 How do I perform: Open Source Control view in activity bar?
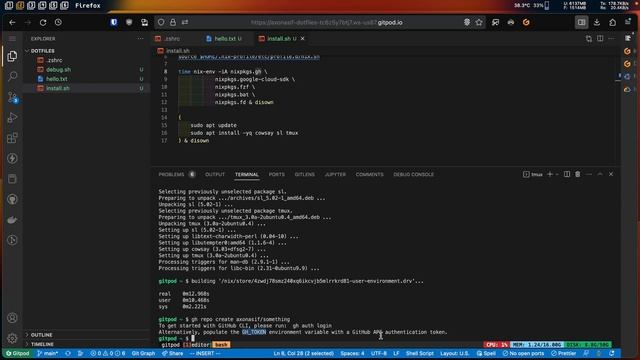click(12, 97)
